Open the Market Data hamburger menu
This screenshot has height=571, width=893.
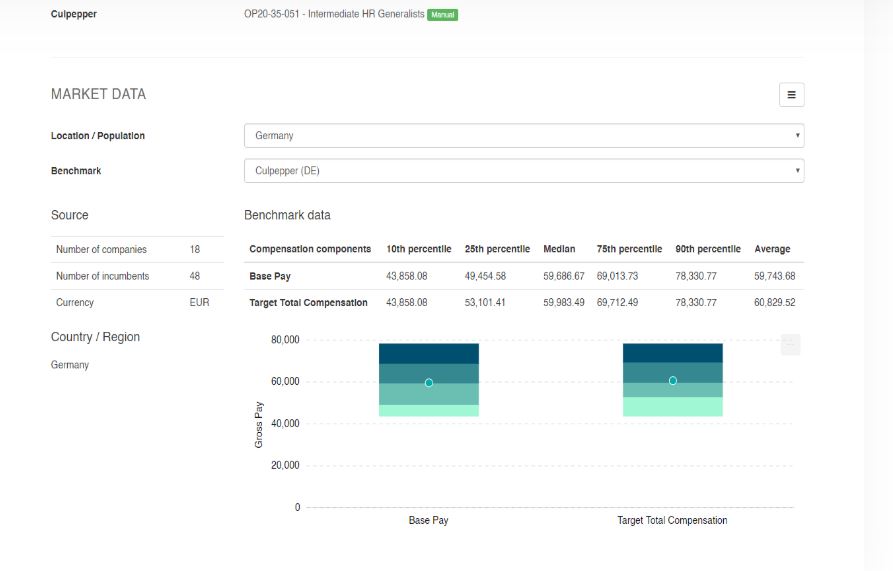click(791, 95)
